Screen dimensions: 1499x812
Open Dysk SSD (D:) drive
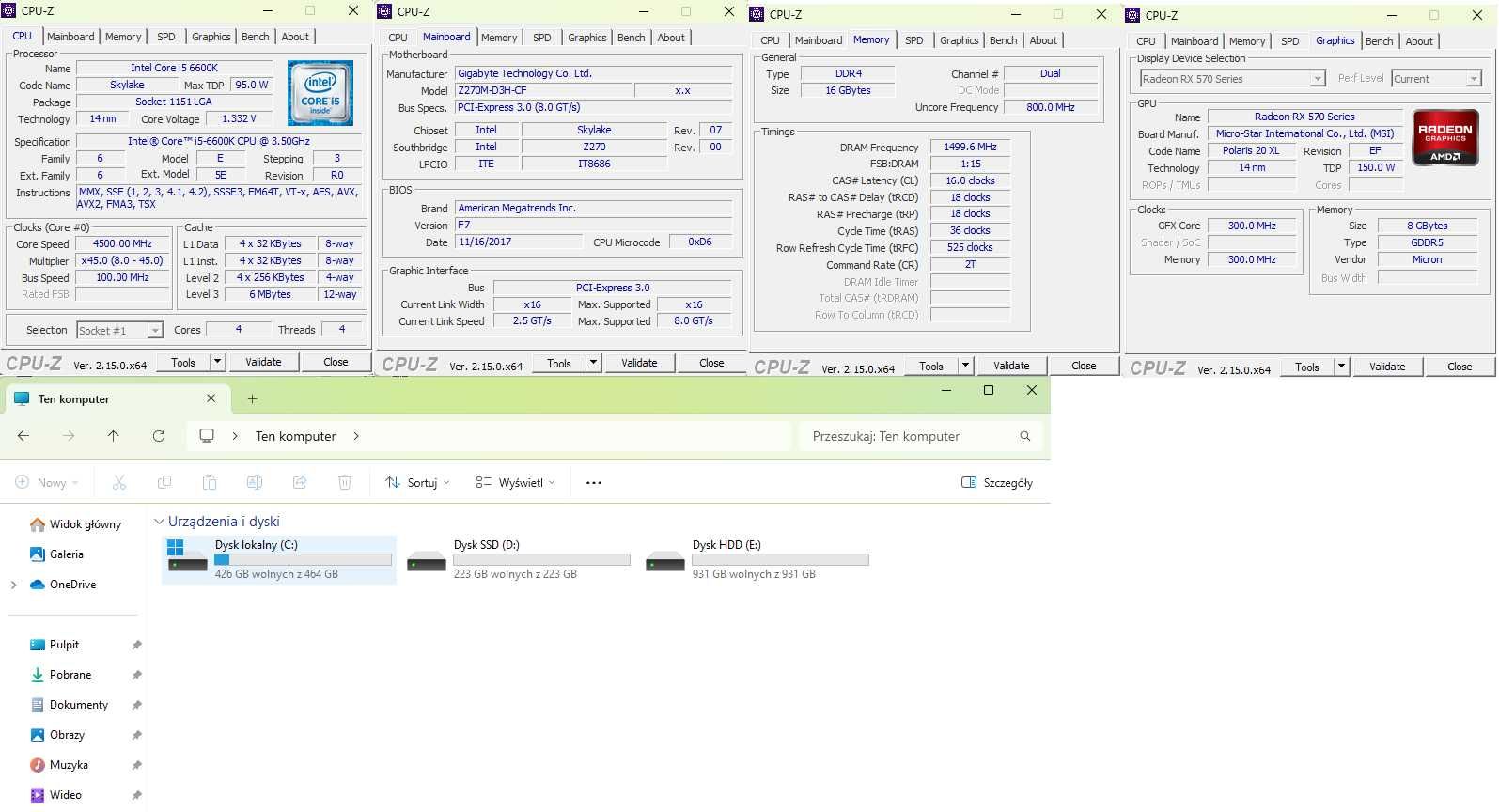pos(518,559)
